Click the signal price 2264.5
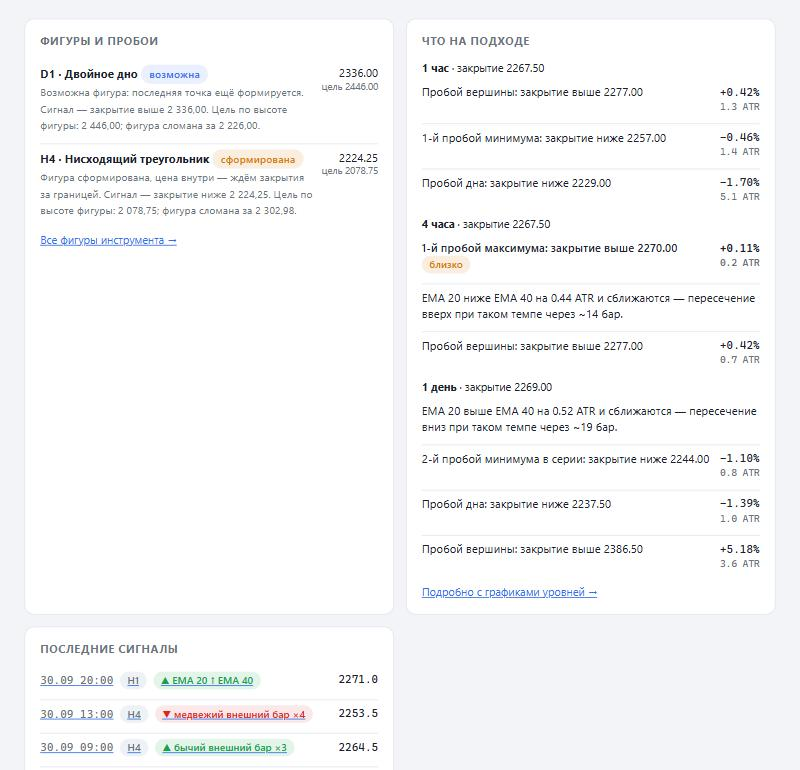Screen dimensions: 800x770 pyautogui.click(x=358, y=748)
